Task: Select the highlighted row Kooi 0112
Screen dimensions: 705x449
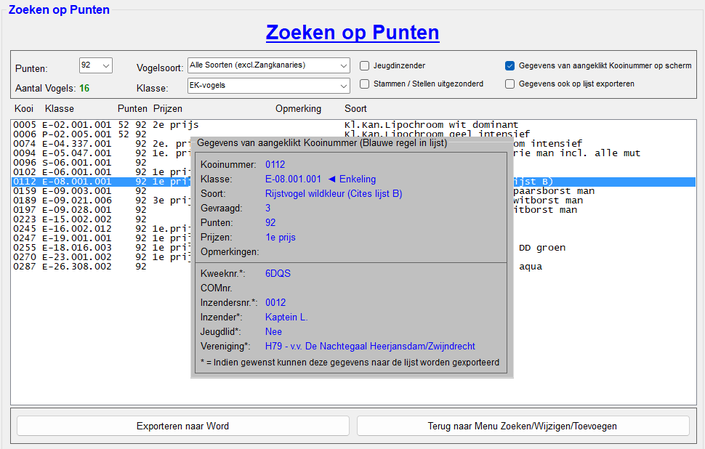Action: [x=100, y=182]
